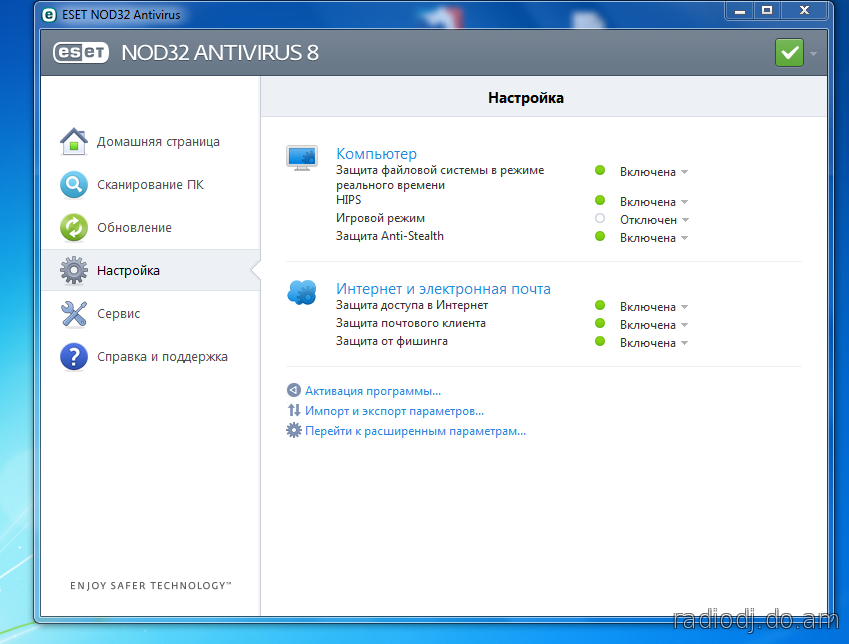
Task: Click the small gear icon for расширенным параметрам
Action: tap(293, 431)
